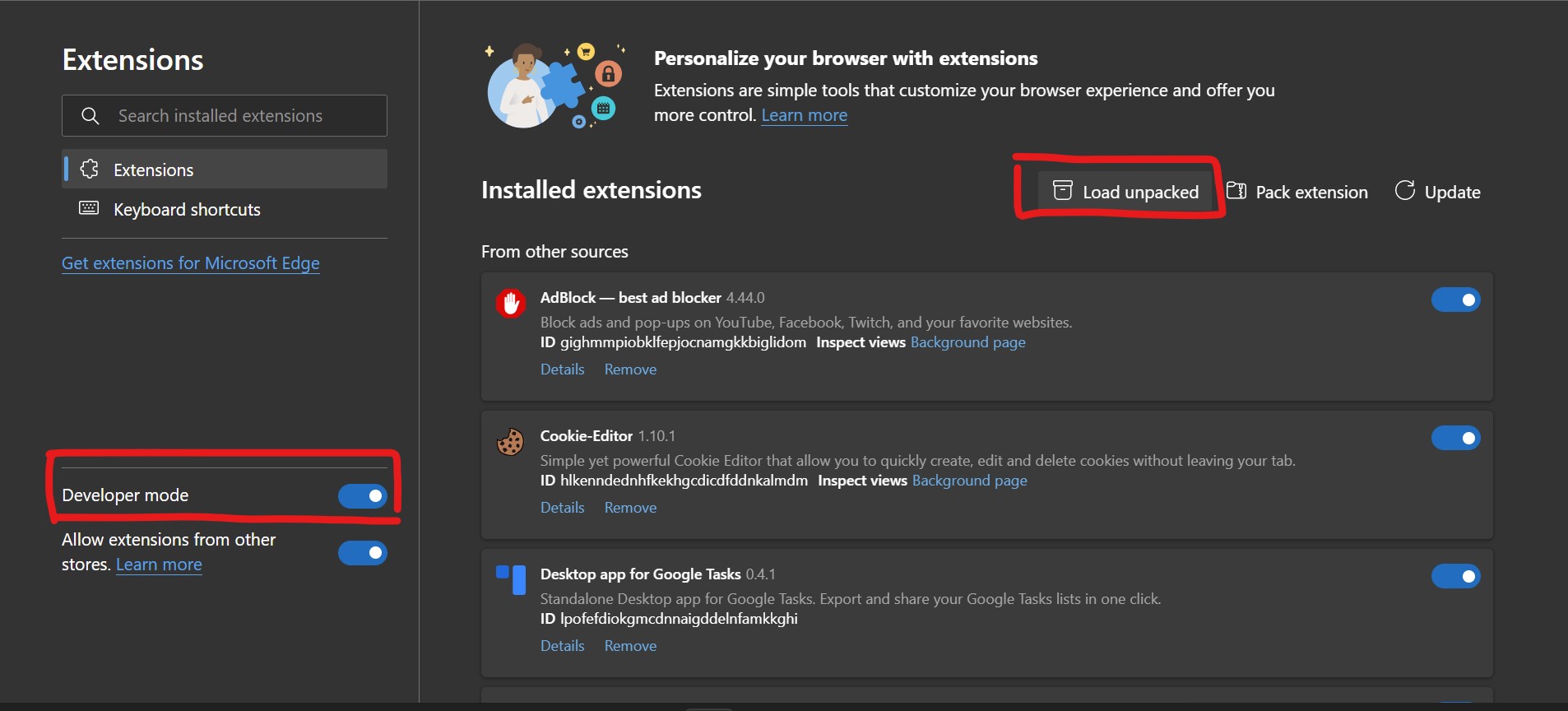This screenshot has width=1568, height=711.
Task: Inspect AdBlock Background page
Action: point(967,342)
